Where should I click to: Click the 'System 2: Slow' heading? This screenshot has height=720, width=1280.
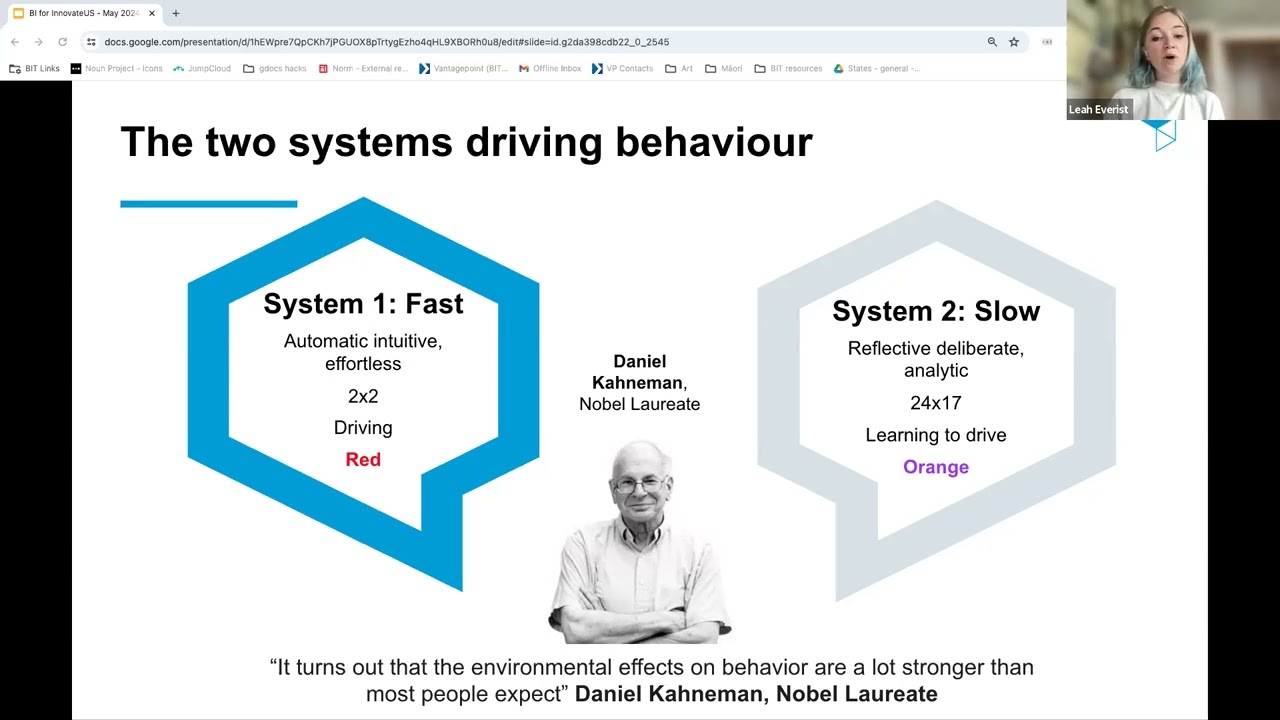coord(936,311)
